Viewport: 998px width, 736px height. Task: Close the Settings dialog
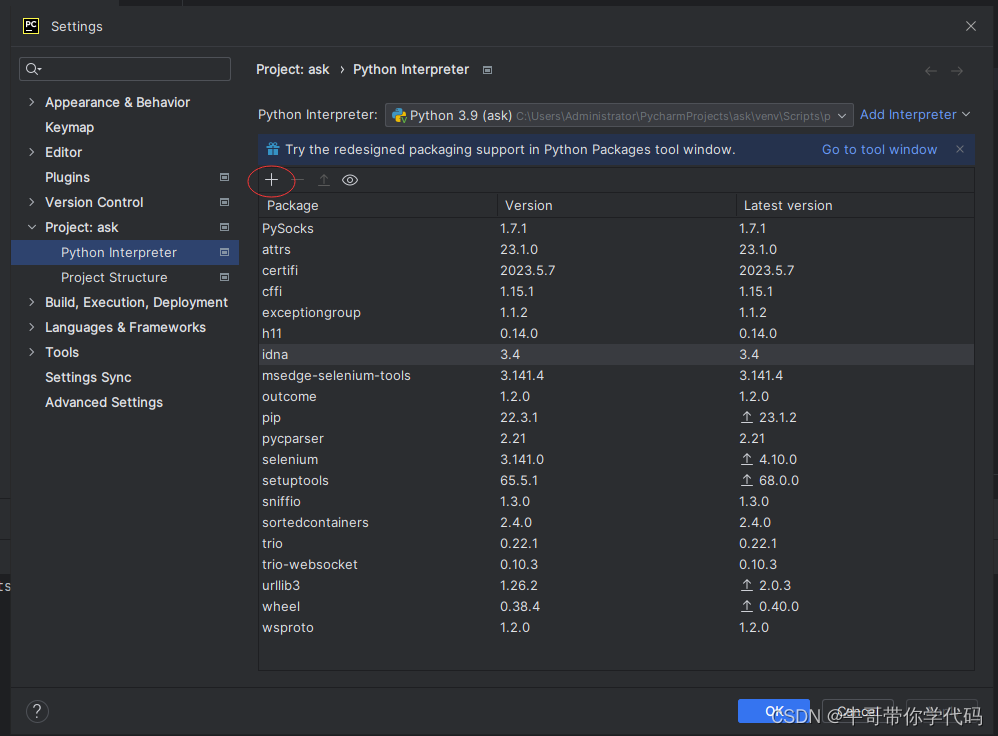click(x=971, y=26)
